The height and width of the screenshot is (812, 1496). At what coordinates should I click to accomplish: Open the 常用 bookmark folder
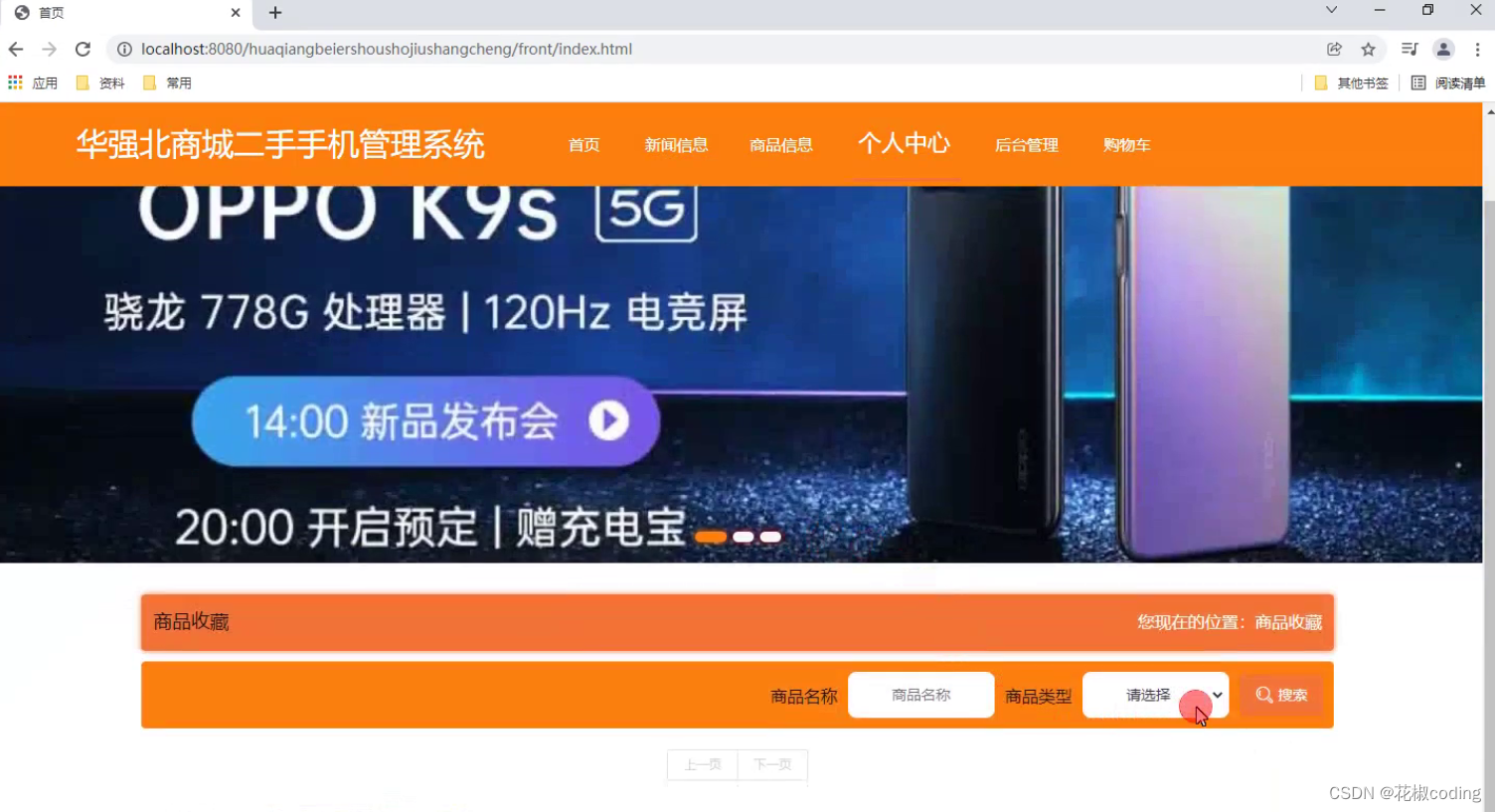click(167, 82)
